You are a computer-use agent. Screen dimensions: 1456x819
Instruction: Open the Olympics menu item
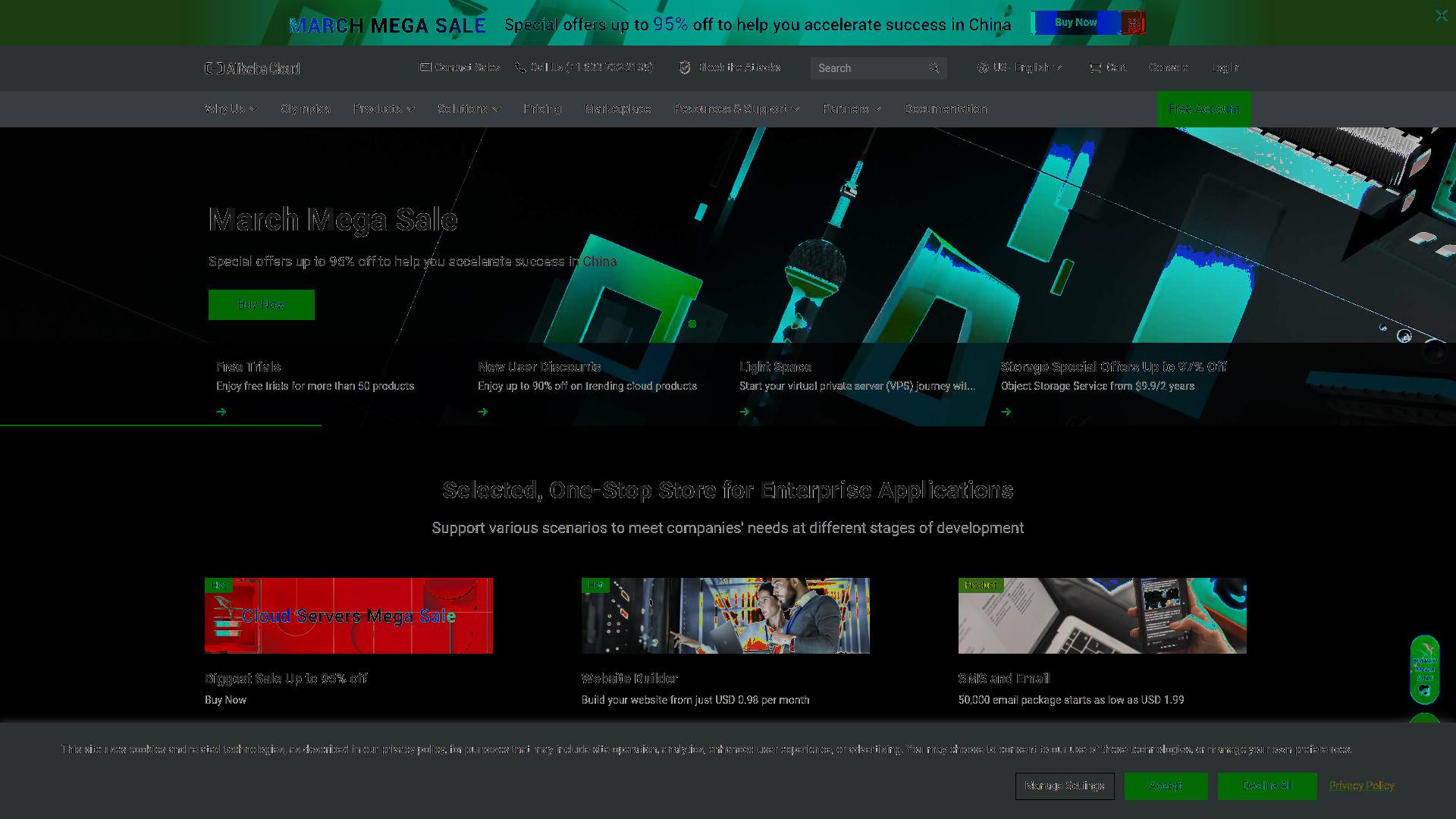coord(306,108)
